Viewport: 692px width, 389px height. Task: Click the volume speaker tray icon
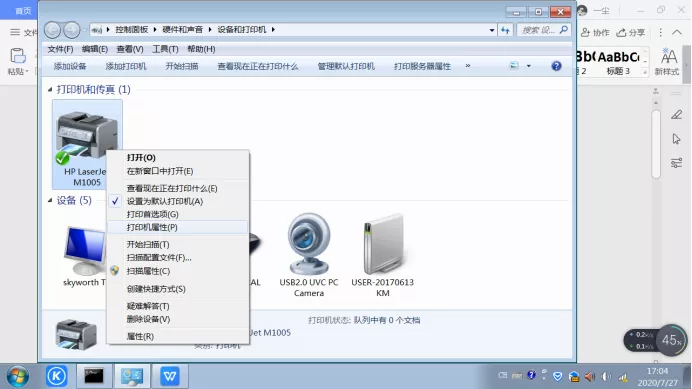coord(590,376)
